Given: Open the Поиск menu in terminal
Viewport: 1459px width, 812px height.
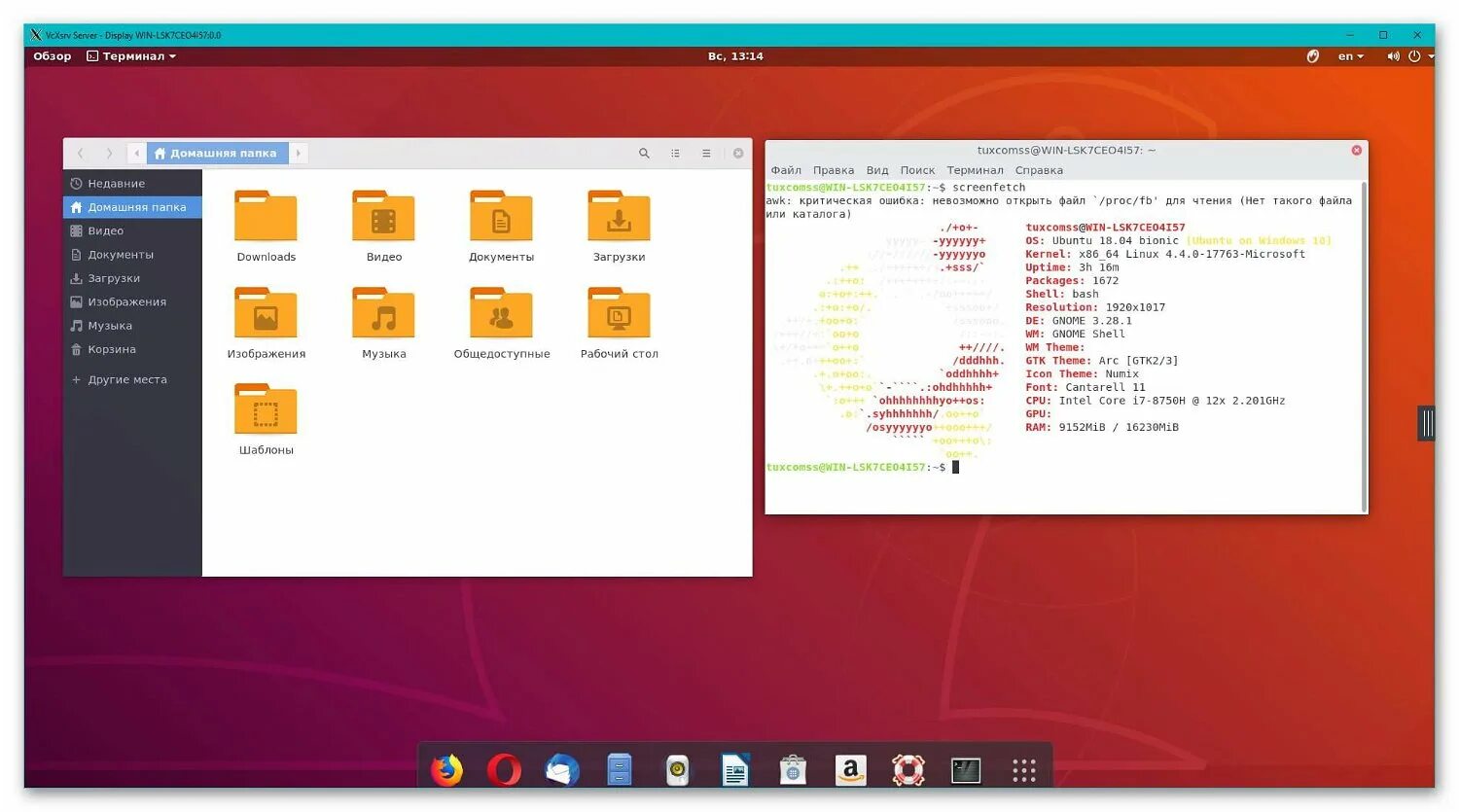Looking at the screenshot, I should (917, 170).
